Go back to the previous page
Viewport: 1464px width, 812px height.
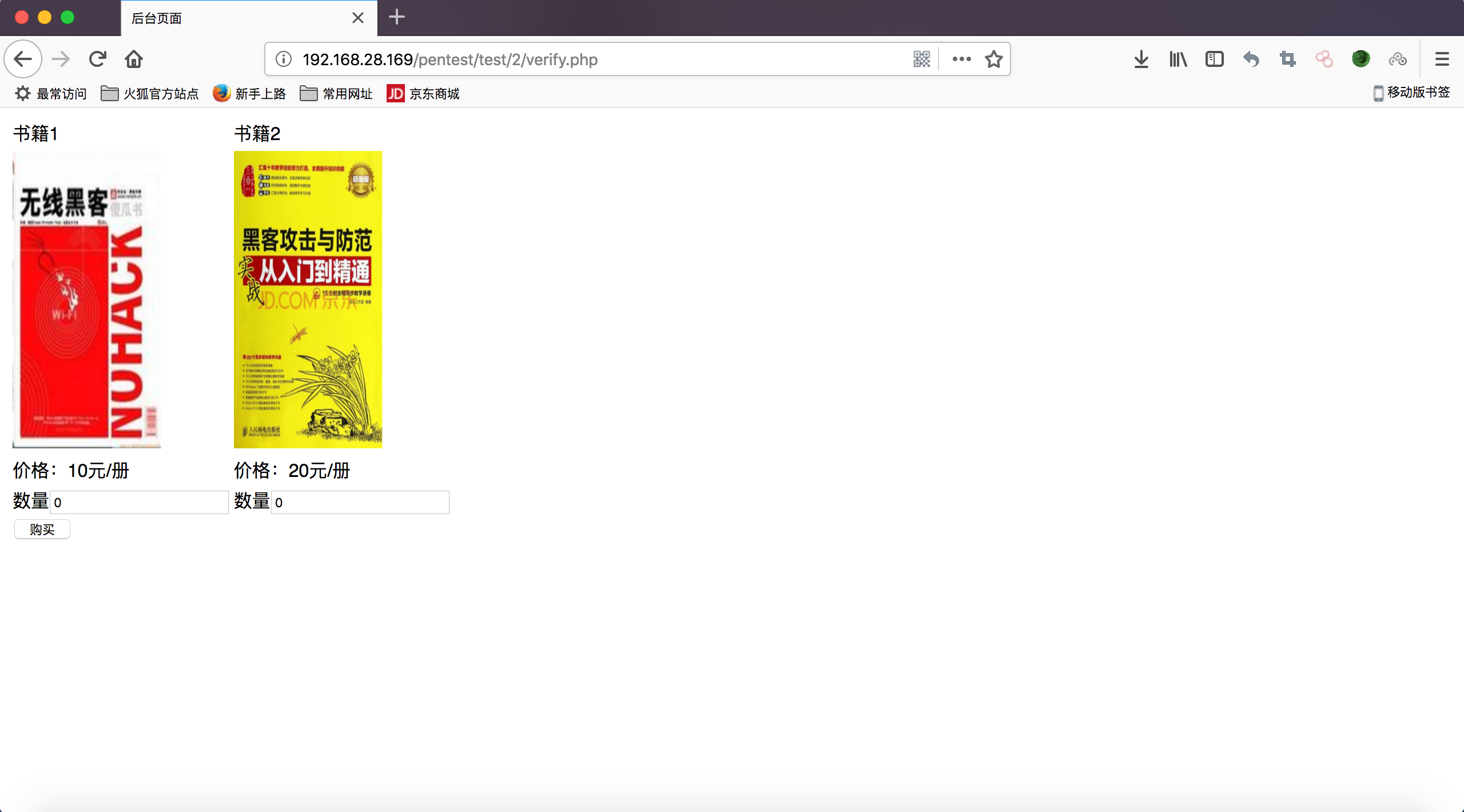(x=23, y=59)
